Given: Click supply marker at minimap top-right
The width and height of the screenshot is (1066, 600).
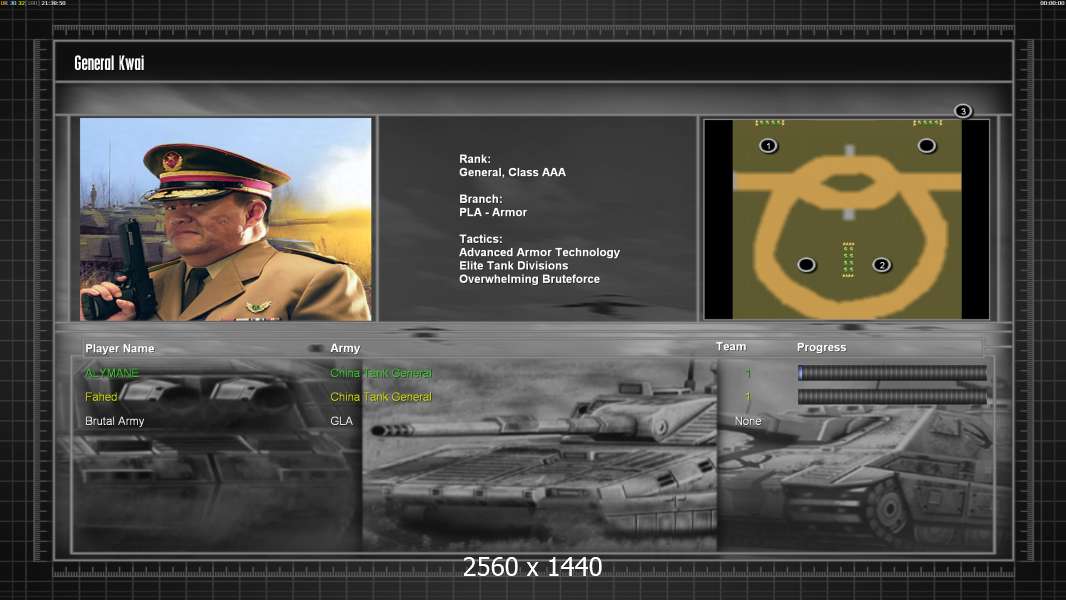Looking at the screenshot, I should tap(927, 123).
